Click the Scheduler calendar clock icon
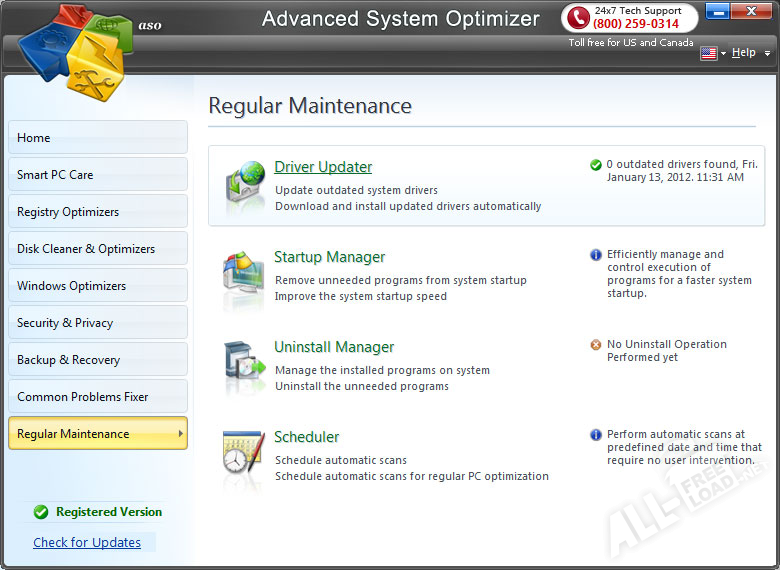Viewport: 780px width, 570px height. click(243, 457)
